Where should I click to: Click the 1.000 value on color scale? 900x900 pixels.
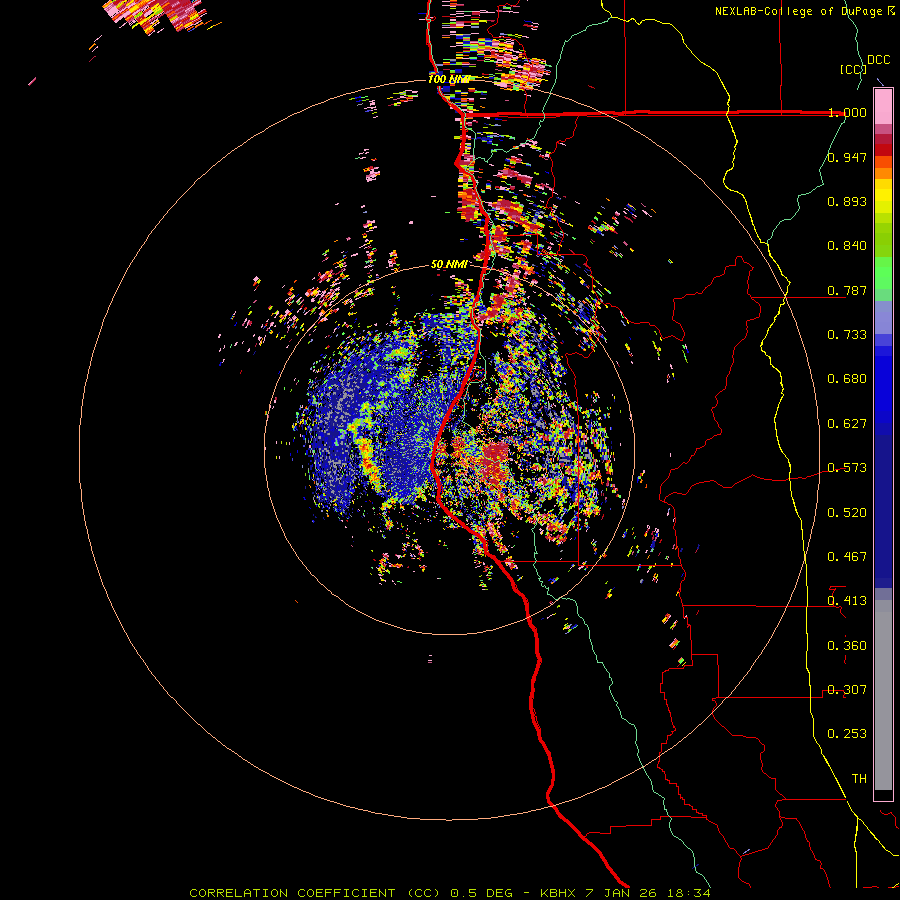(x=847, y=112)
